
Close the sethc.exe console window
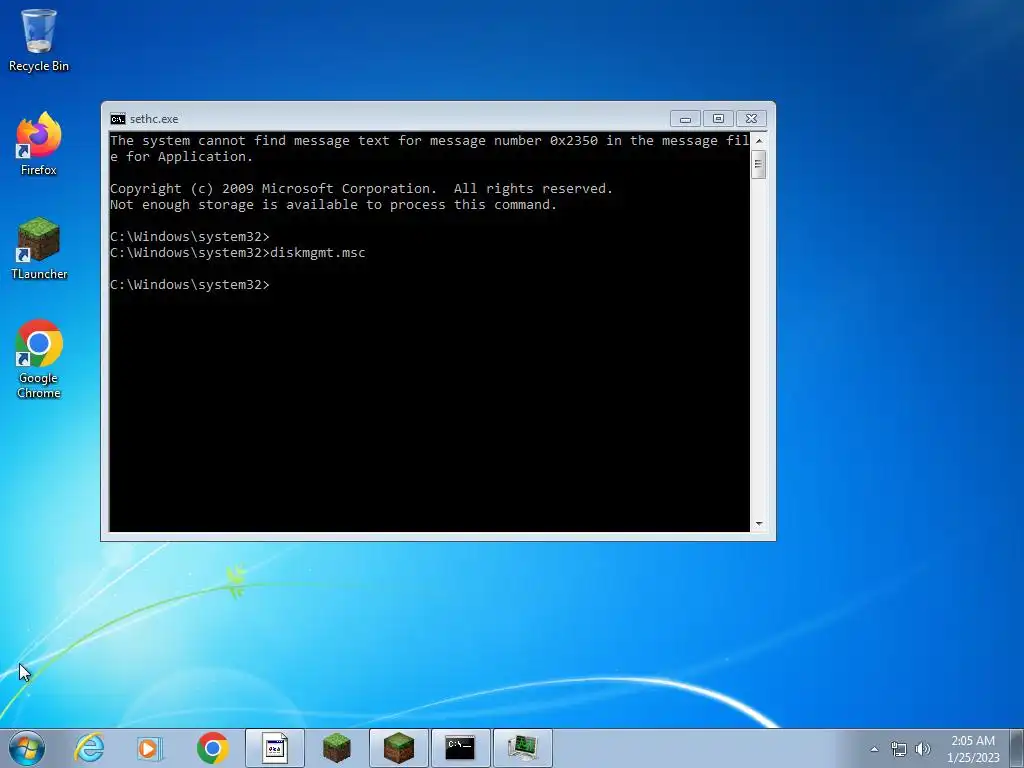(751, 119)
